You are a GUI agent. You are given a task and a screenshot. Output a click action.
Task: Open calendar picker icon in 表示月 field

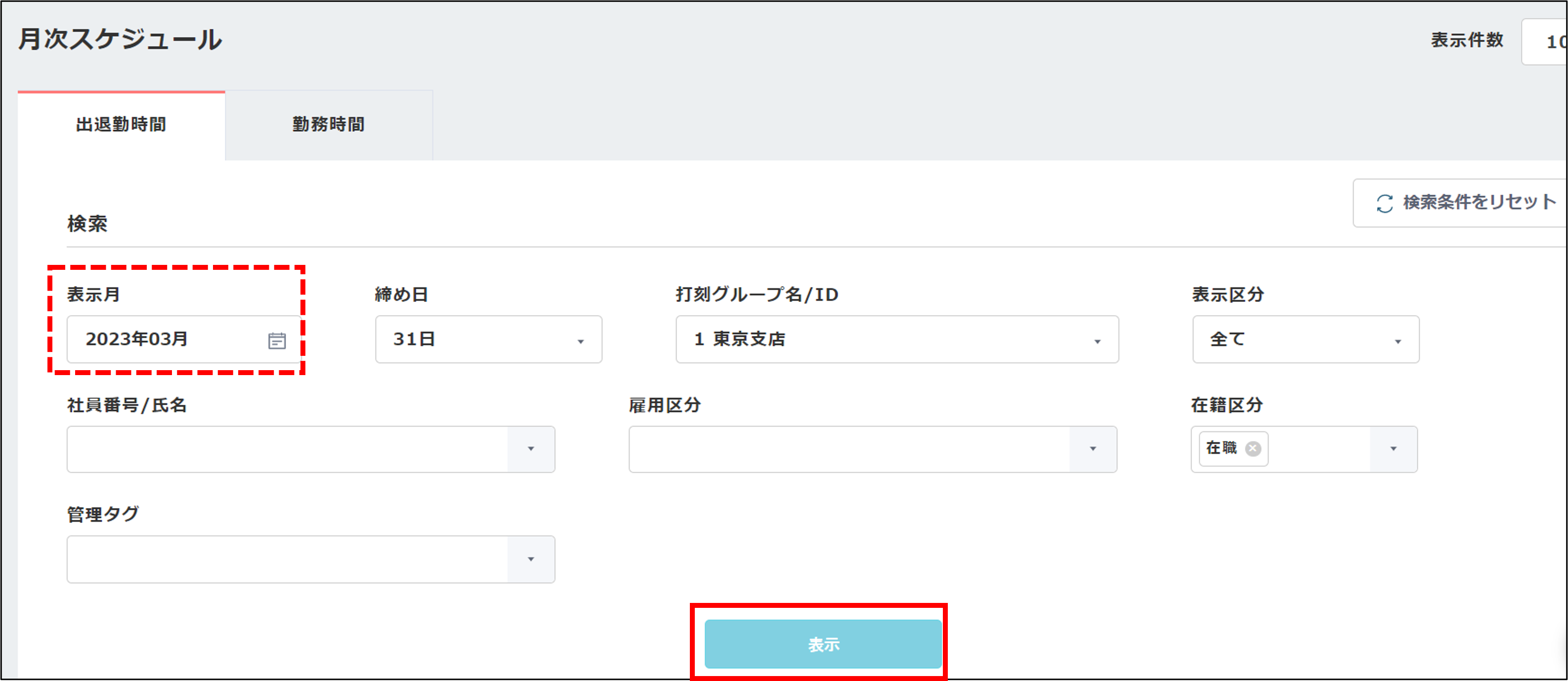pyautogui.click(x=277, y=340)
